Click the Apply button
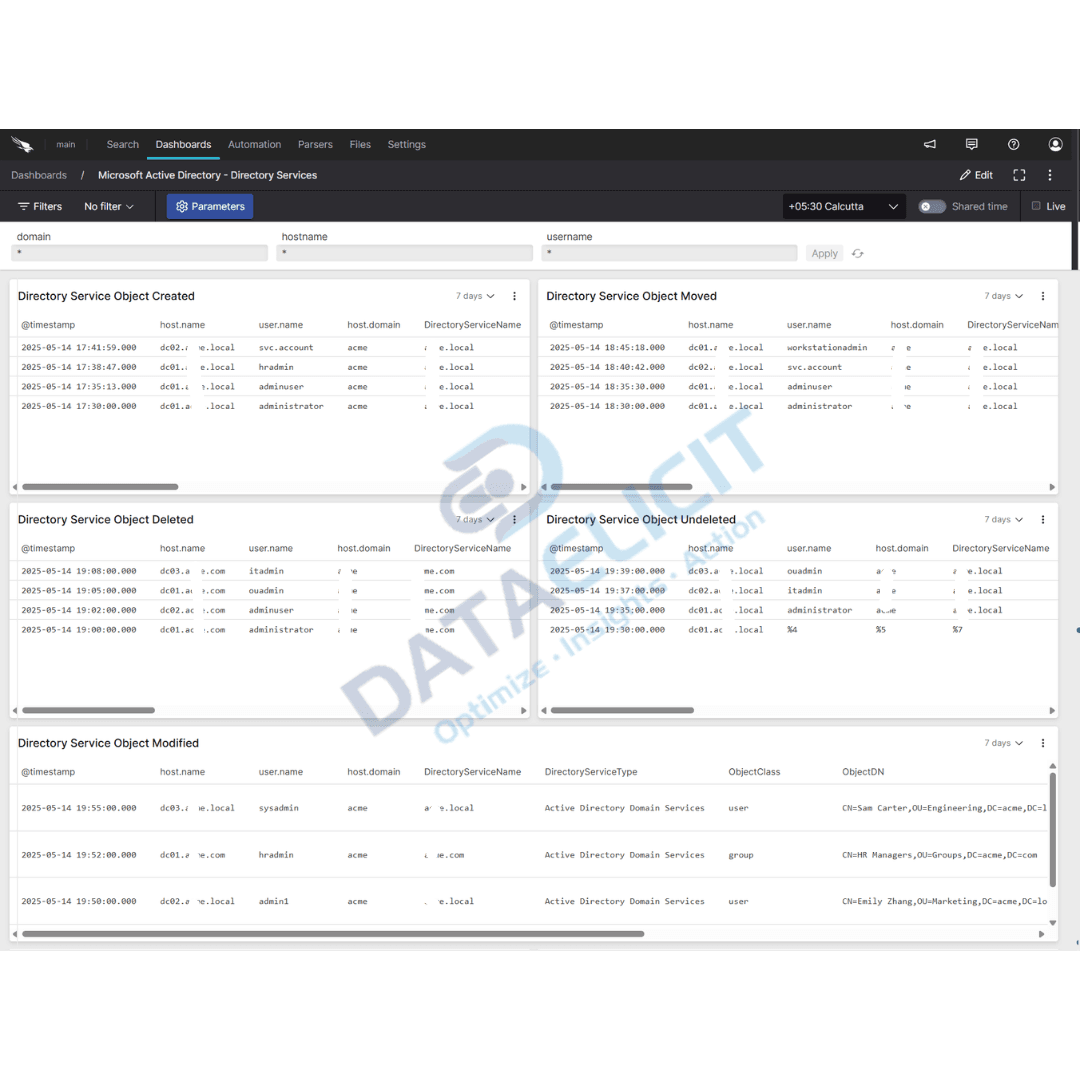 [824, 253]
